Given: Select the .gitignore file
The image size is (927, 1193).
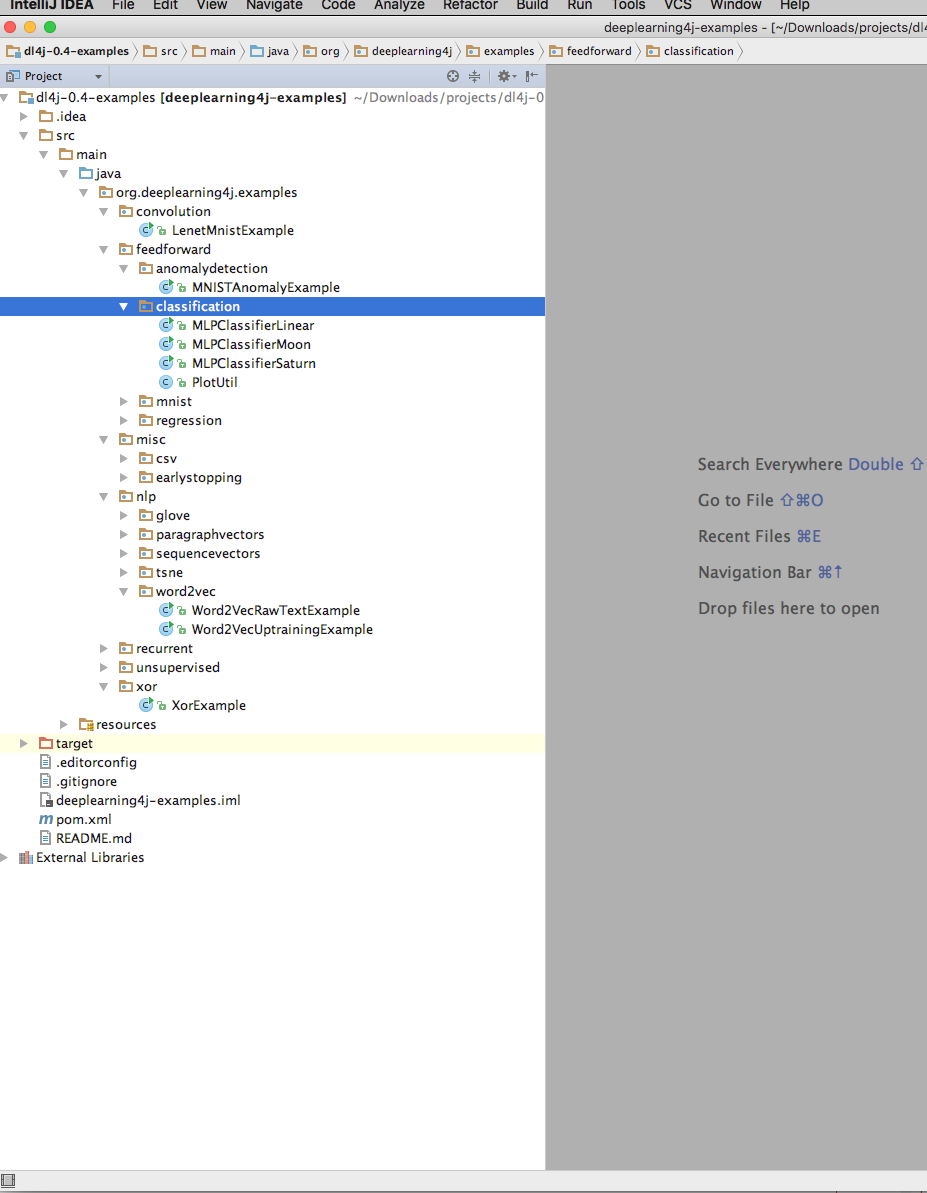Looking at the screenshot, I should [x=86, y=781].
